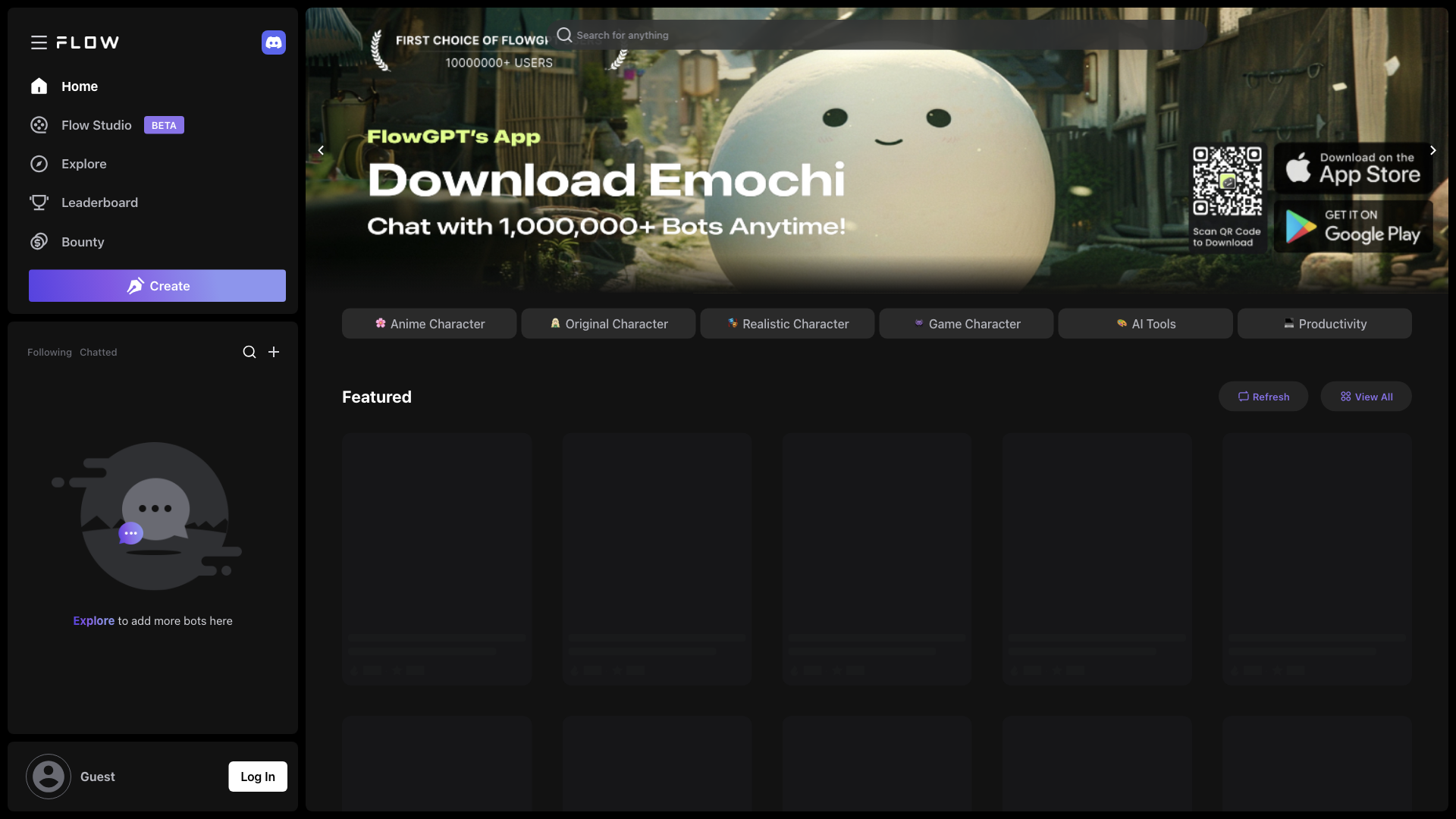Viewport: 1456px width, 819px height.
Task: Open Flow Studio panel
Action: 96,124
